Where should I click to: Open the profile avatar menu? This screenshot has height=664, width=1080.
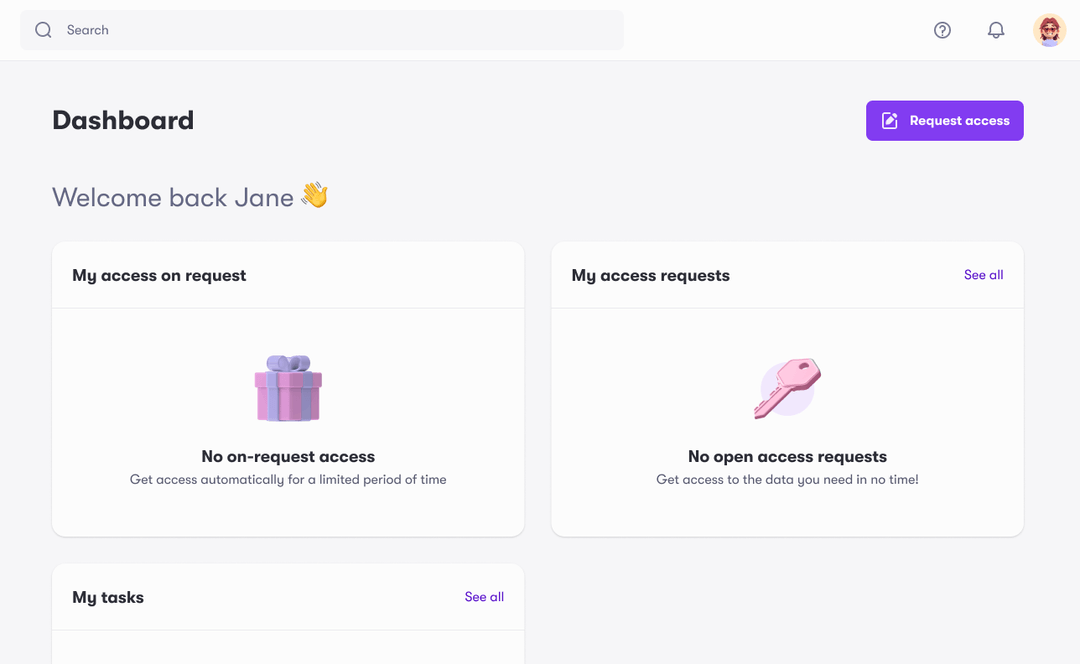1049,30
